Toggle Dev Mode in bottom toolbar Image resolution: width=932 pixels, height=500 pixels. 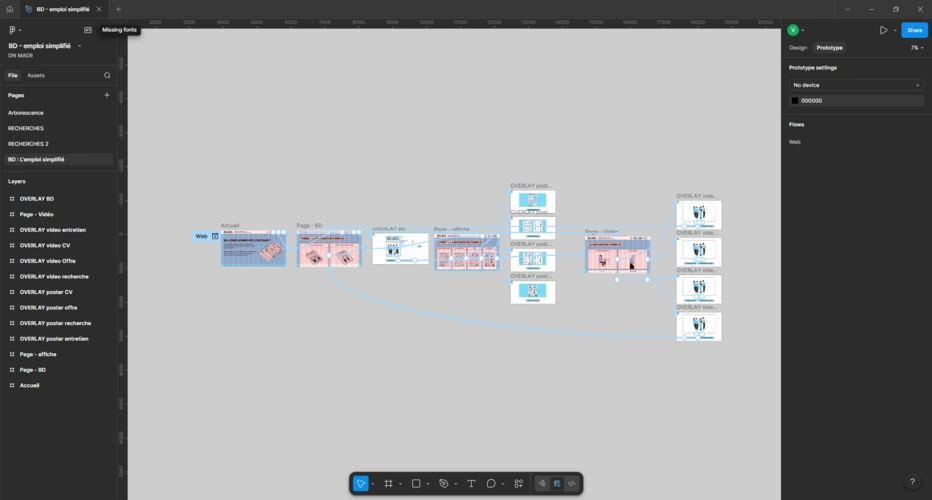tap(572, 484)
